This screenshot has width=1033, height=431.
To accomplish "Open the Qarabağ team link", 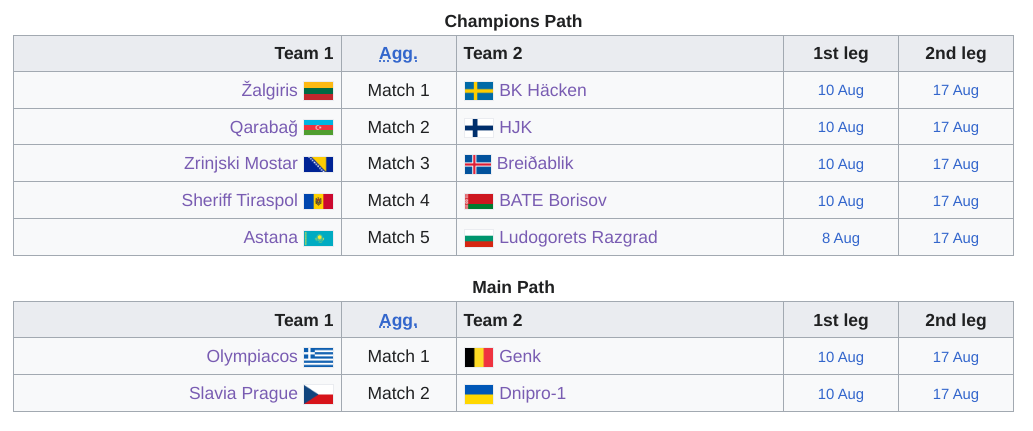I will pyautogui.click(x=264, y=127).
